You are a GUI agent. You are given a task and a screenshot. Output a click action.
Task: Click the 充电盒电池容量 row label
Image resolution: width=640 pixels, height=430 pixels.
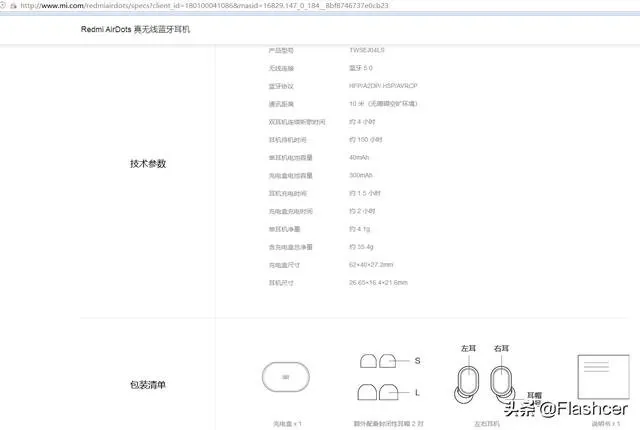point(291,175)
